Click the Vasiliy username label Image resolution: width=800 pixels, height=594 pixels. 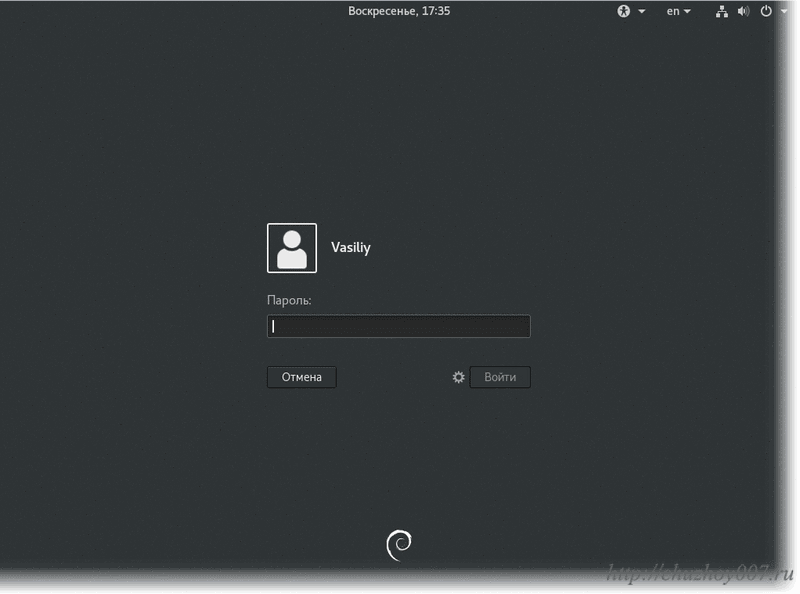pyautogui.click(x=351, y=248)
